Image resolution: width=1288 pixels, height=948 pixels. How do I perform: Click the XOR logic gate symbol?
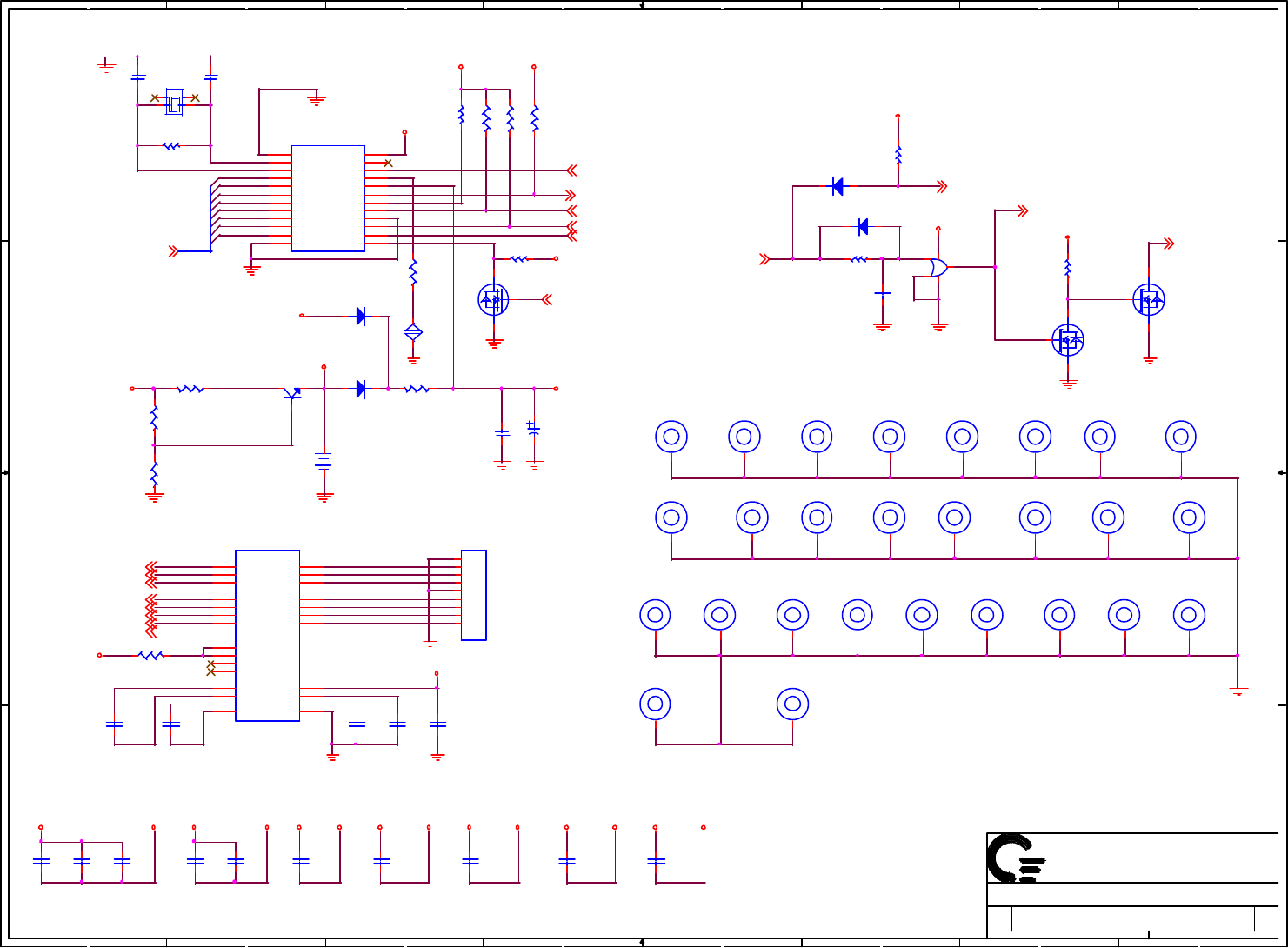tap(938, 267)
